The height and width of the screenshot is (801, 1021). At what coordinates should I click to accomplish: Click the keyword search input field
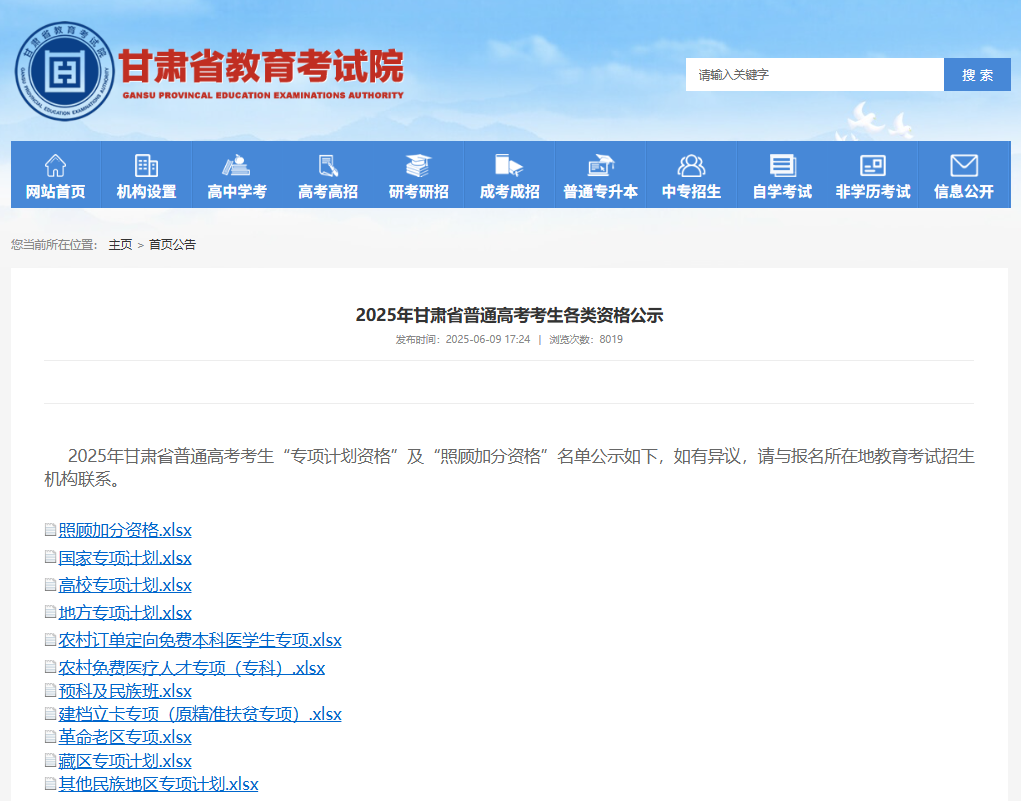[814, 74]
